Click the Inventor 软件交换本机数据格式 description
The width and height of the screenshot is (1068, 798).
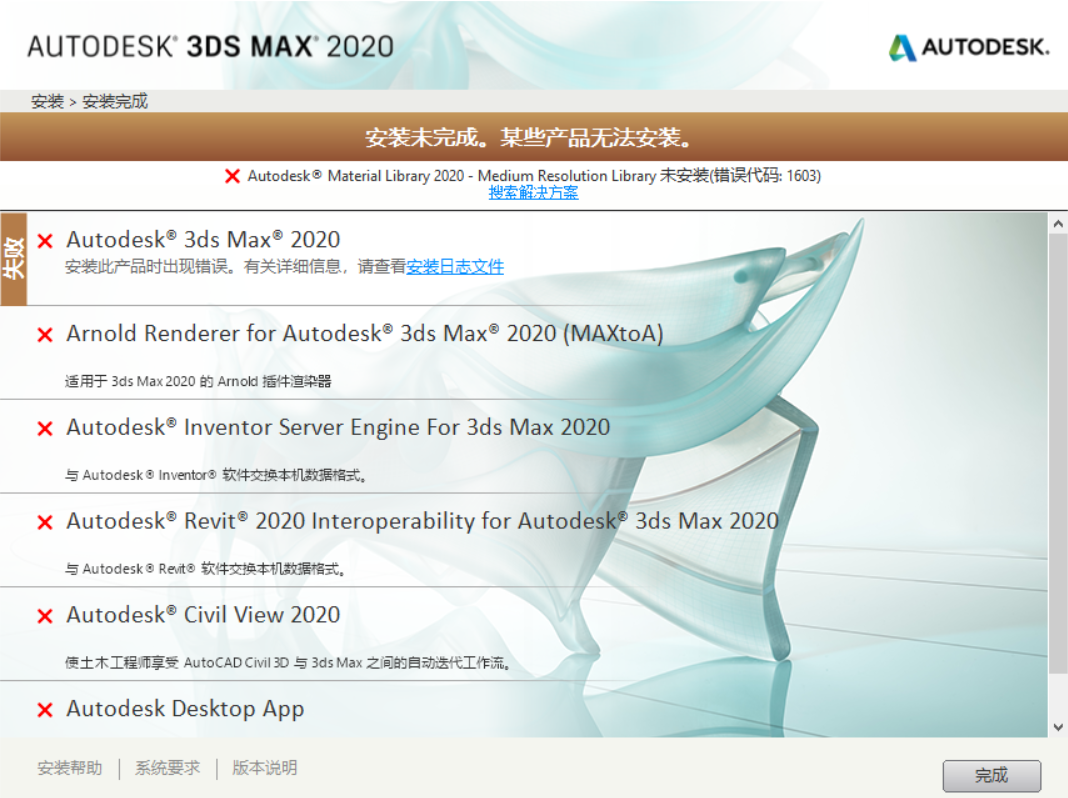(216, 475)
